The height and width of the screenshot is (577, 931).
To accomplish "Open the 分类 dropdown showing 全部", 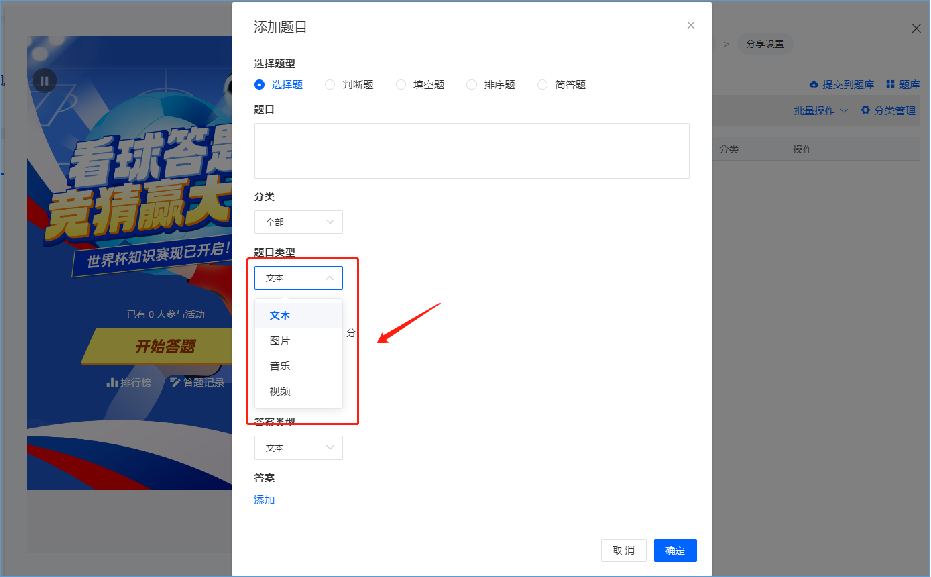I will click(x=298, y=222).
